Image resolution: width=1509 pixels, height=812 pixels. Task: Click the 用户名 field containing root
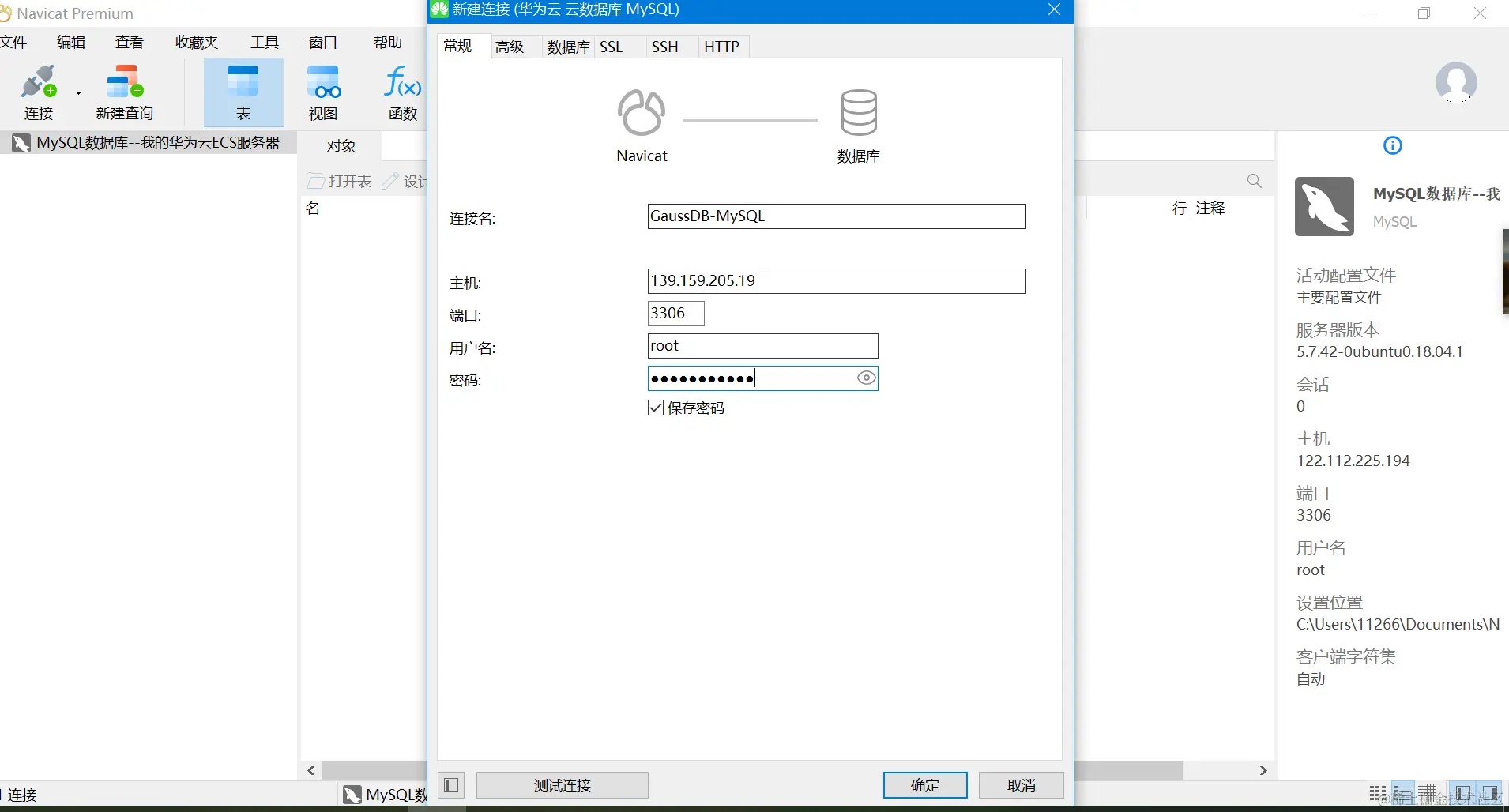pyautogui.click(x=762, y=346)
